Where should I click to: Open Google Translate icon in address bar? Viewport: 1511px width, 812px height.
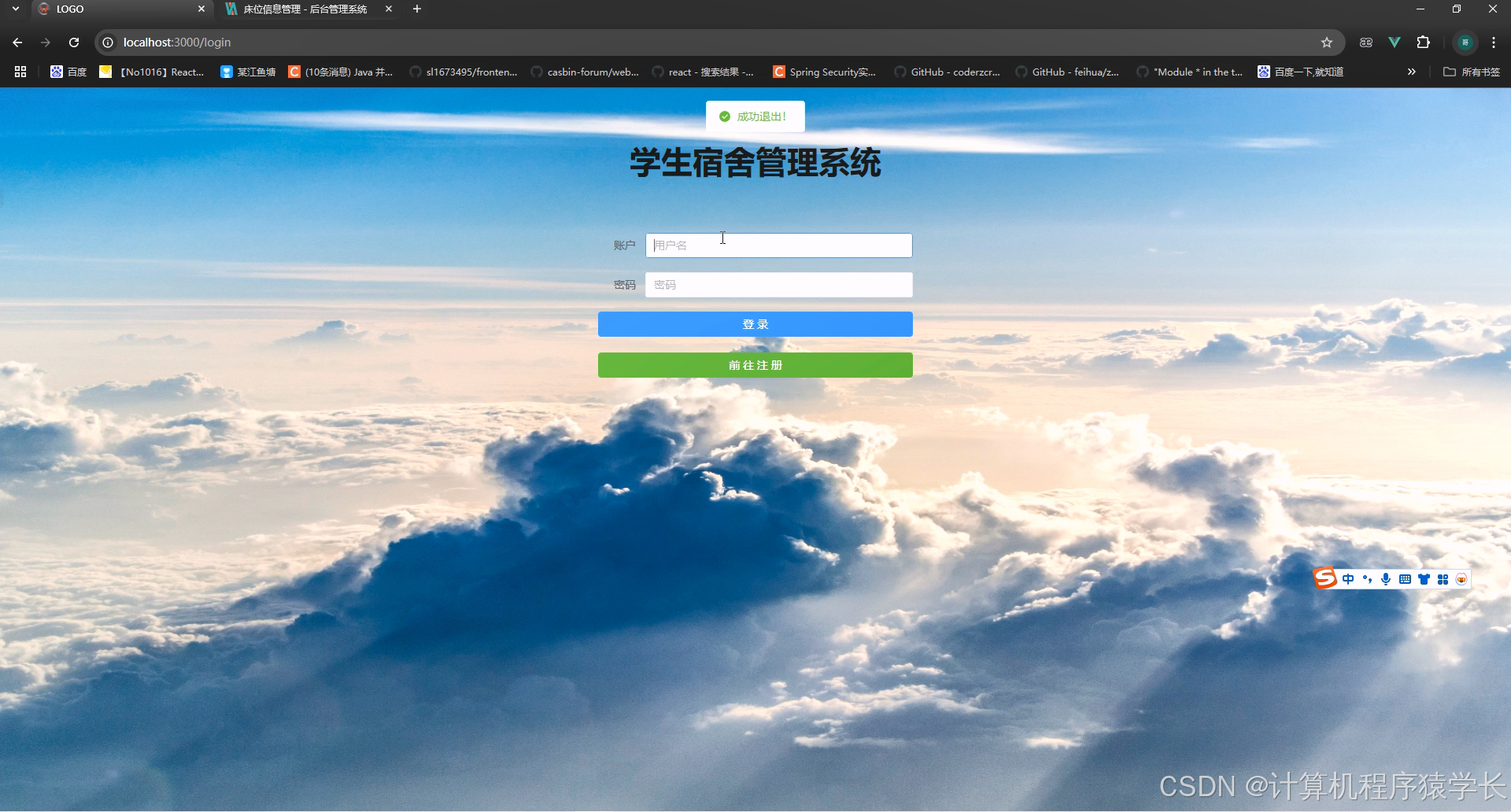tap(1366, 42)
